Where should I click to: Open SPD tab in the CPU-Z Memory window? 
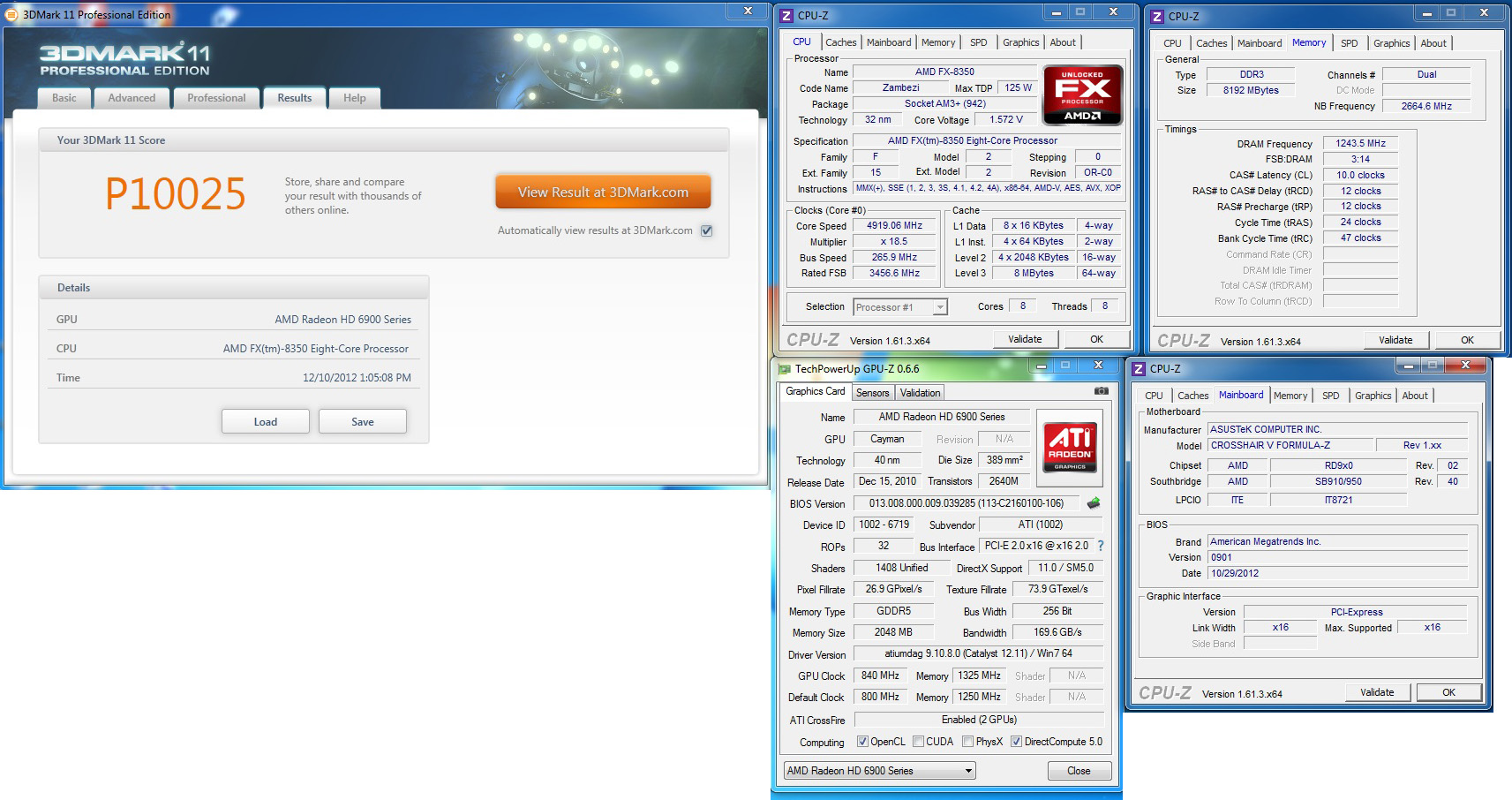tap(1350, 43)
